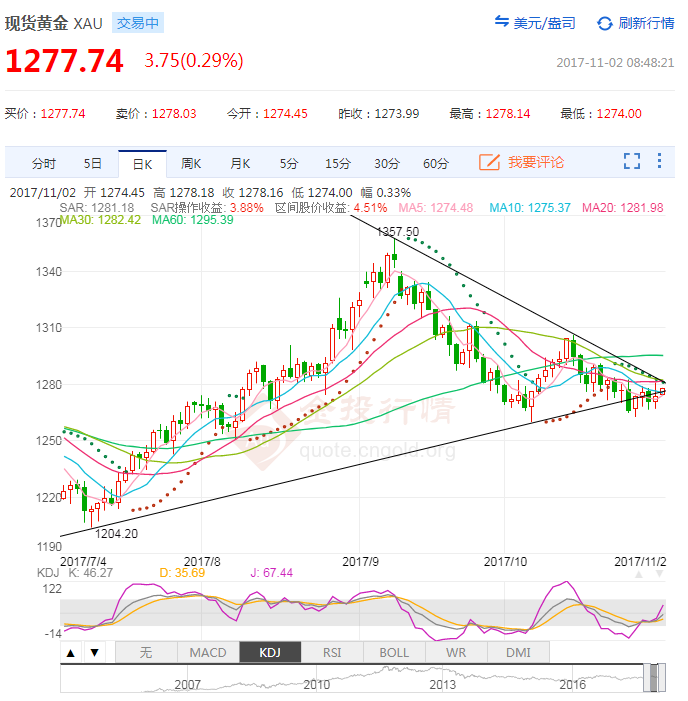
Task: Select the BOLL indicator button
Action: tap(394, 652)
